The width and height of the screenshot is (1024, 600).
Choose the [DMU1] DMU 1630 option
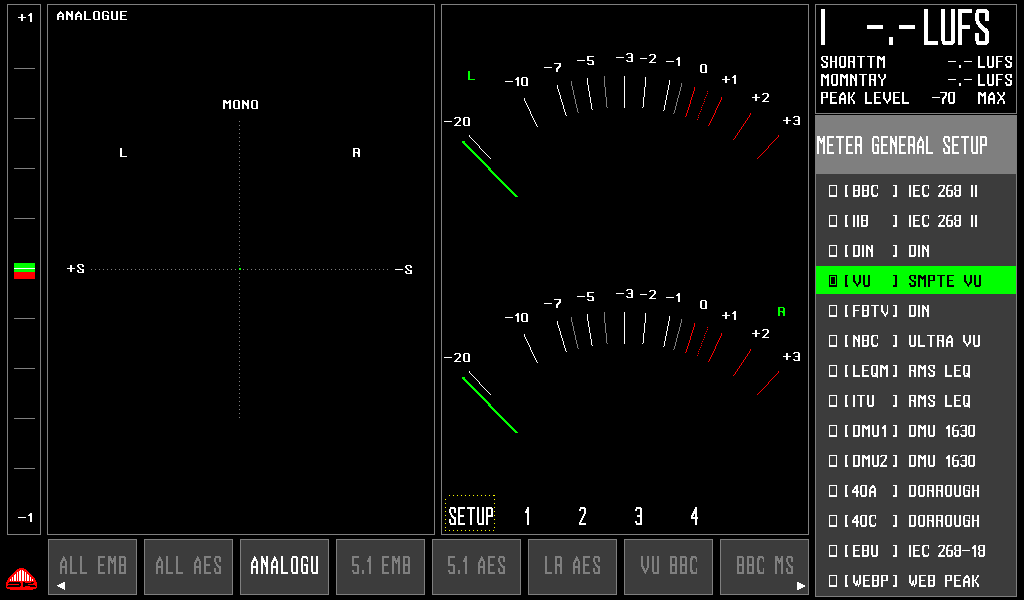click(x=915, y=431)
